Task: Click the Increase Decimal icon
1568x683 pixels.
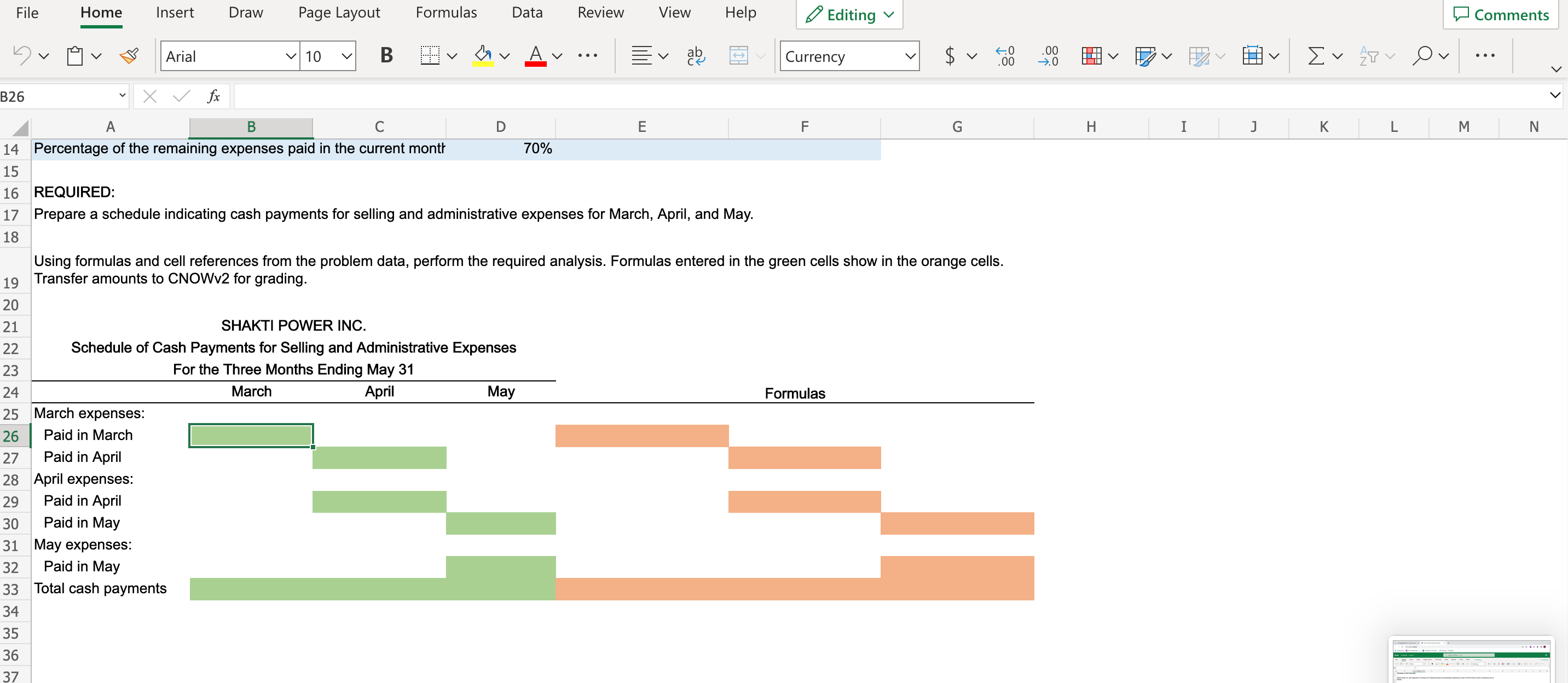Action: tap(1005, 56)
